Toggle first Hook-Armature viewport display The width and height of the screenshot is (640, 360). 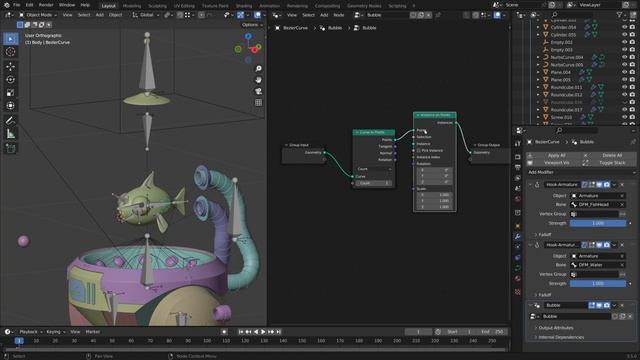[x=599, y=184]
